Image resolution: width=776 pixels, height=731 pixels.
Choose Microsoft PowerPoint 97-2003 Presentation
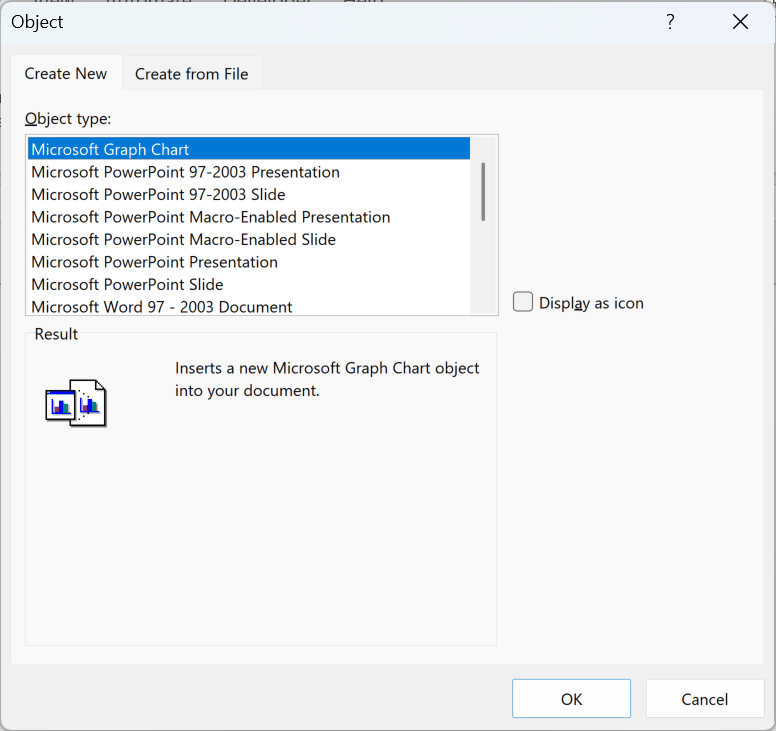249,172
